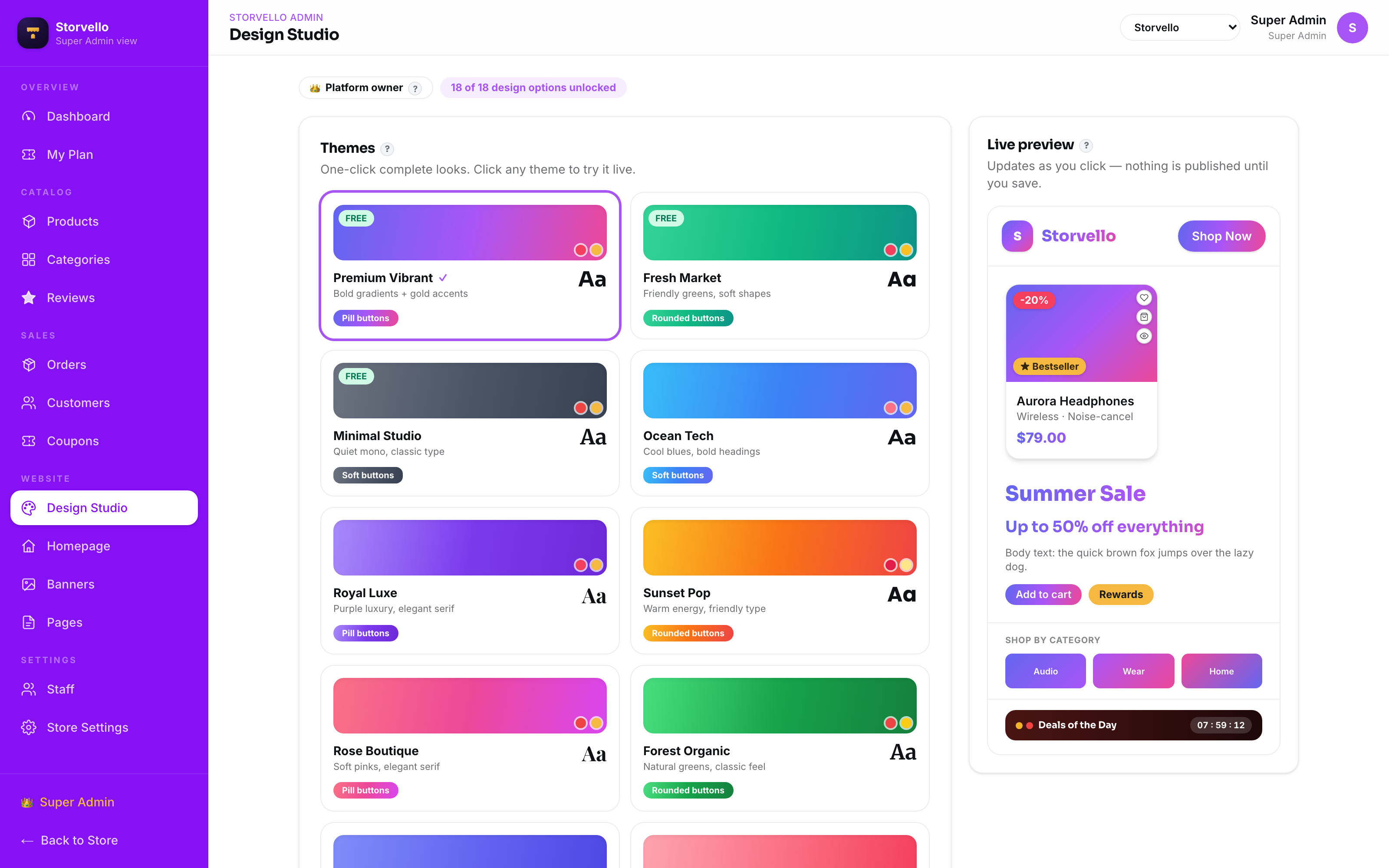Viewport: 1389px width, 868px height.
Task: Click the Banners image icon
Action: click(x=29, y=585)
